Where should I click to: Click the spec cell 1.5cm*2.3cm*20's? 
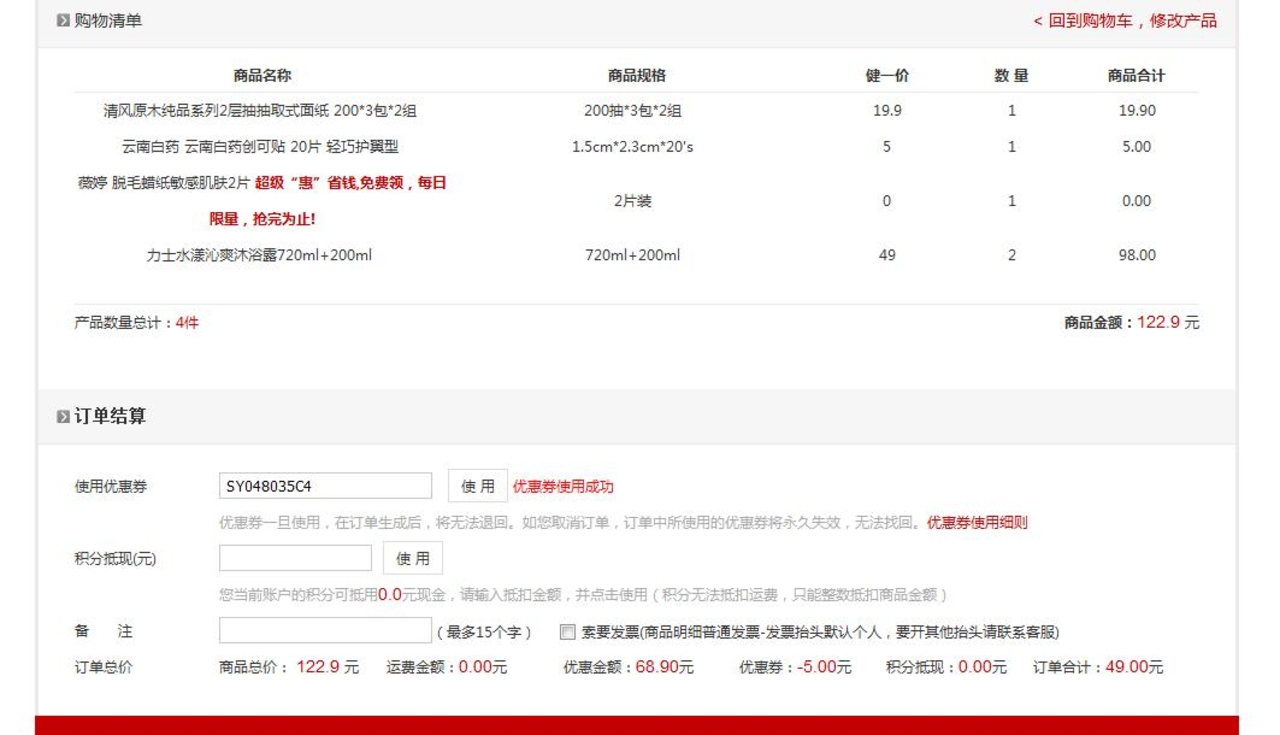coord(633,147)
